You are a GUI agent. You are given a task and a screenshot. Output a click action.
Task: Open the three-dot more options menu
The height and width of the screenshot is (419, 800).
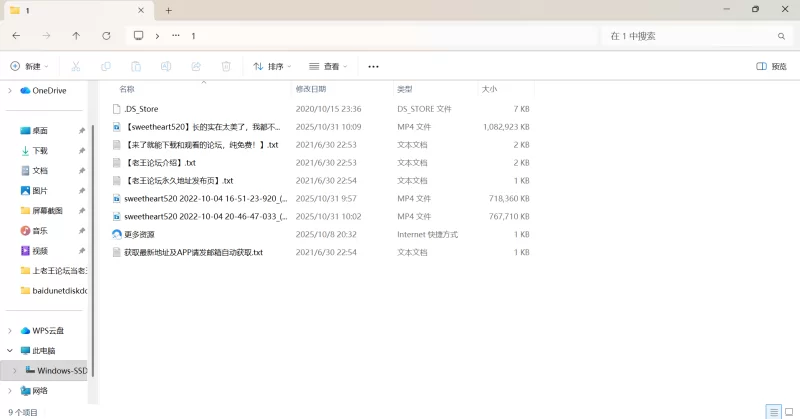(x=373, y=66)
